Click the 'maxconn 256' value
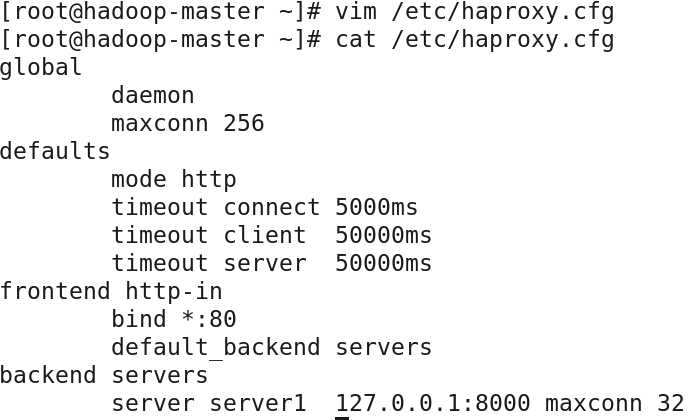689x420 pixels. tap(187, 124)
